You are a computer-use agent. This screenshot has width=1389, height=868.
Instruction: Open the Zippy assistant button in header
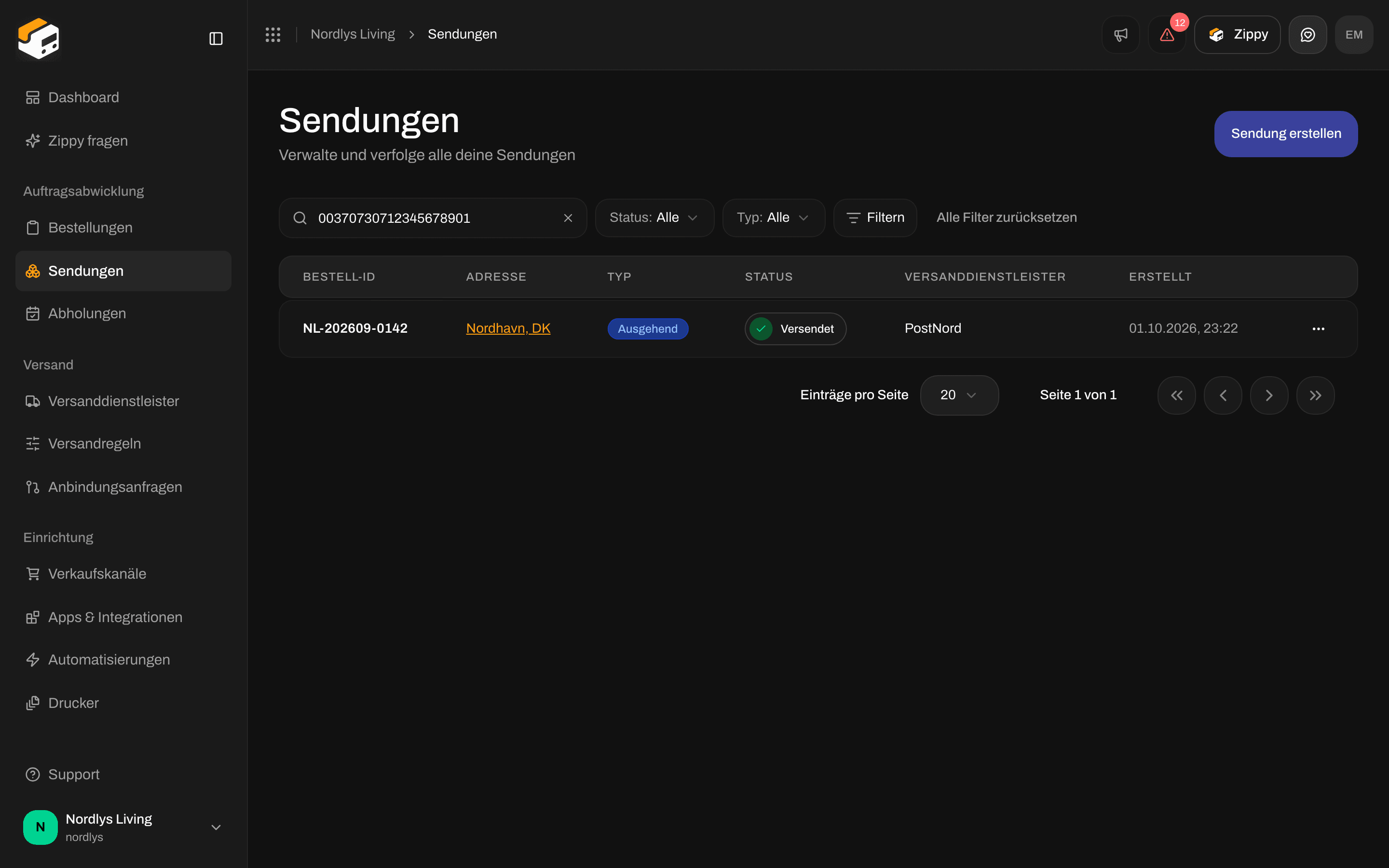(x=1237, y=34)
